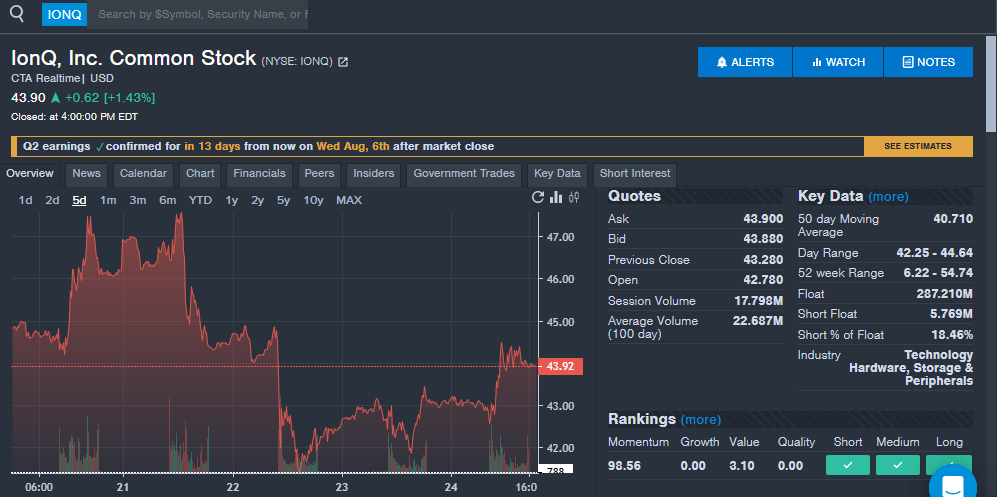This screenshot has height=497, width=997.
Task: Click the 43.92 price marker on chart axis
Action: coord(560,367)
